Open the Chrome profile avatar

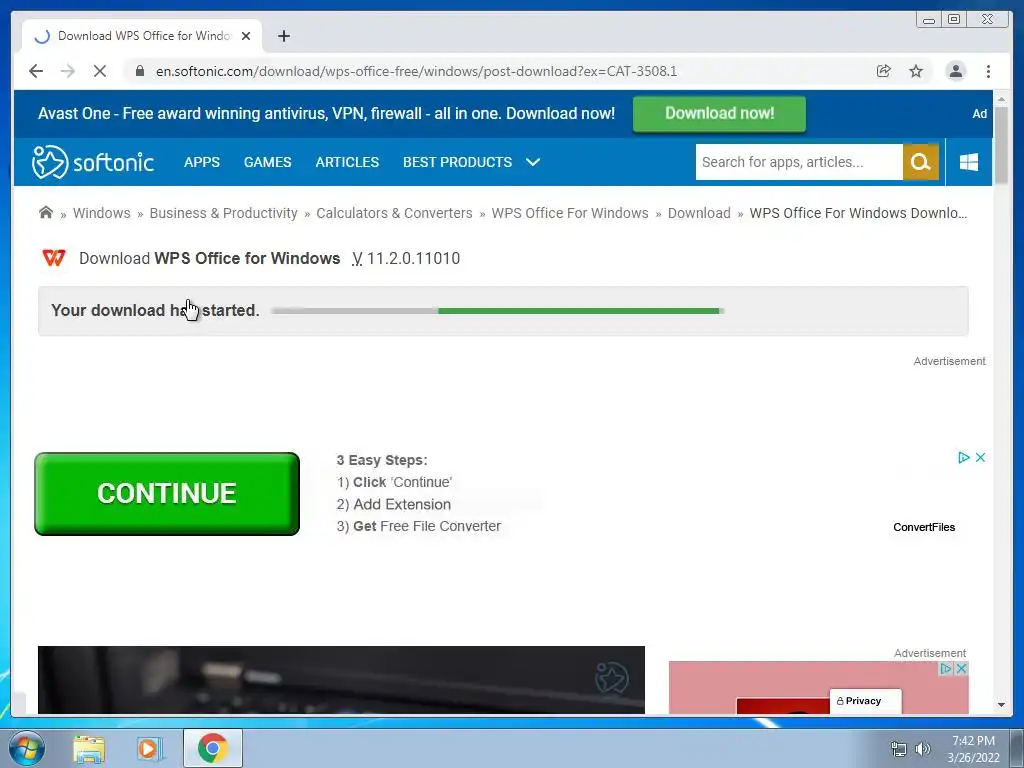coord(955,71)
